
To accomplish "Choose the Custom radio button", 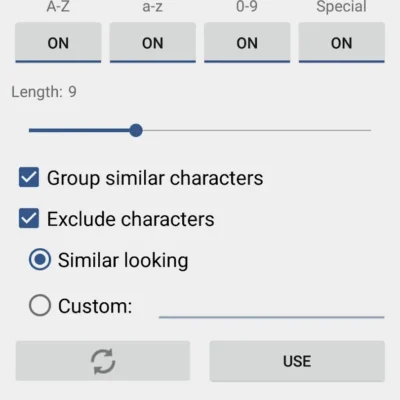I will [40, 305].
